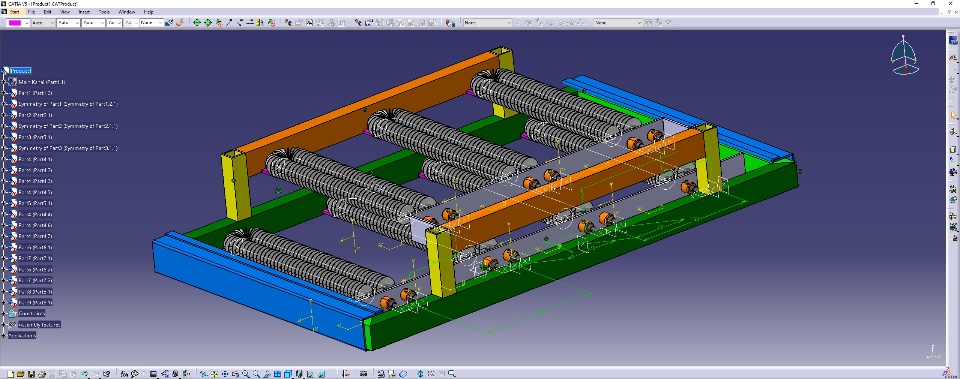Select the Applications node in the tree
This screenshot has height=379, width=960.
(22, 336)
